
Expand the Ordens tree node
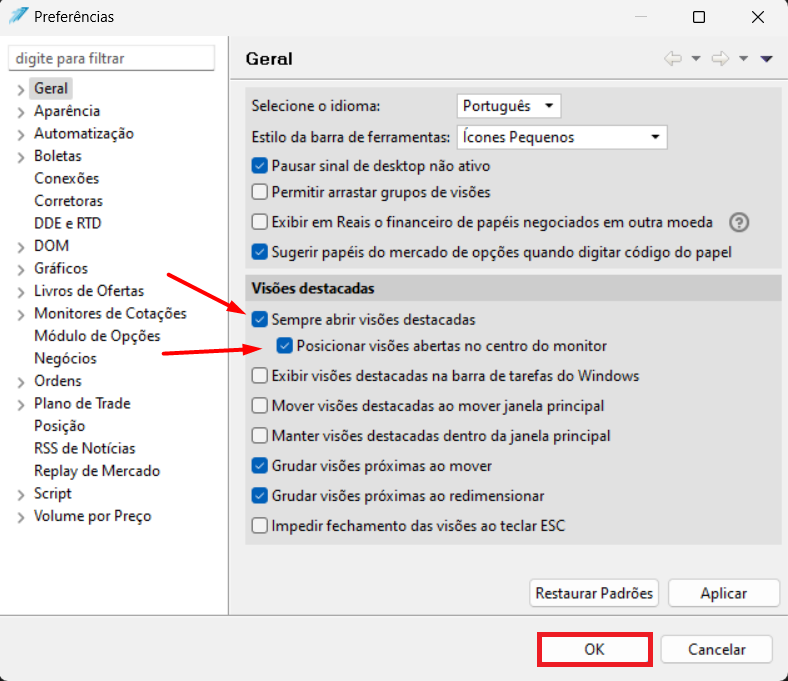pos(21,382)
